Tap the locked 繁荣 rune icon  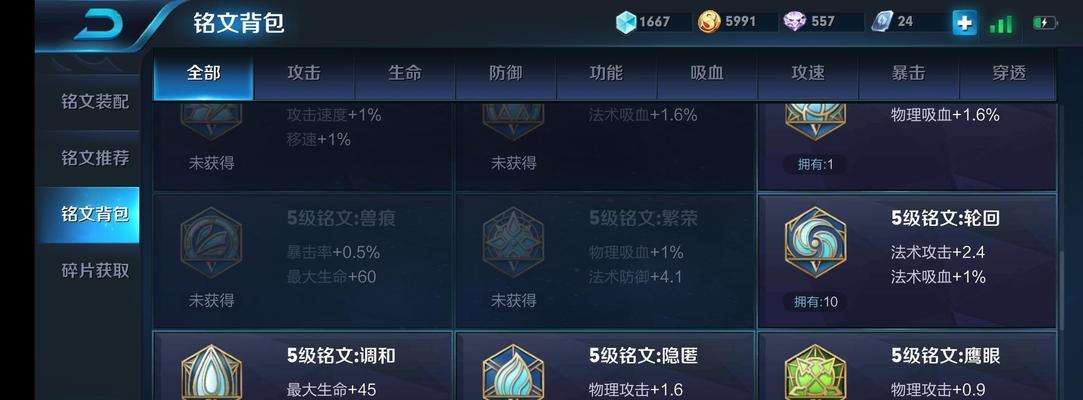click(513, 242)
